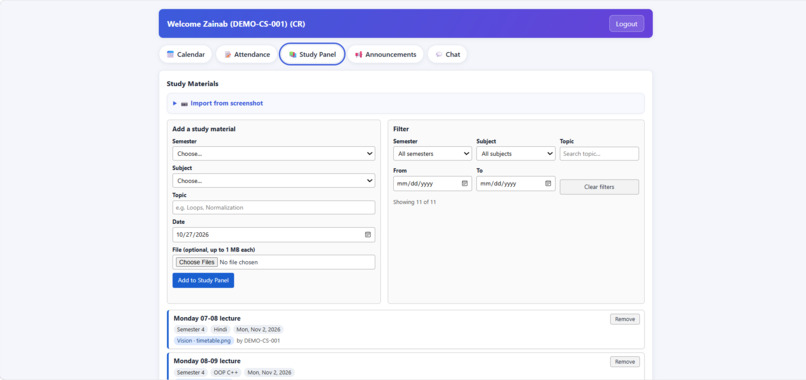The image size is (806, 380).
Task: Switch to the Calendar tab
Action: tap(186, 55)
